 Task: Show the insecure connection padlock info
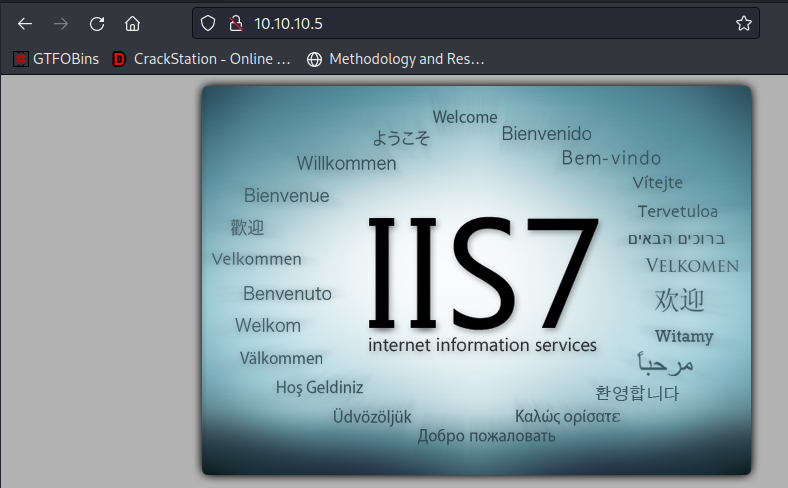(x=236, y=23)
